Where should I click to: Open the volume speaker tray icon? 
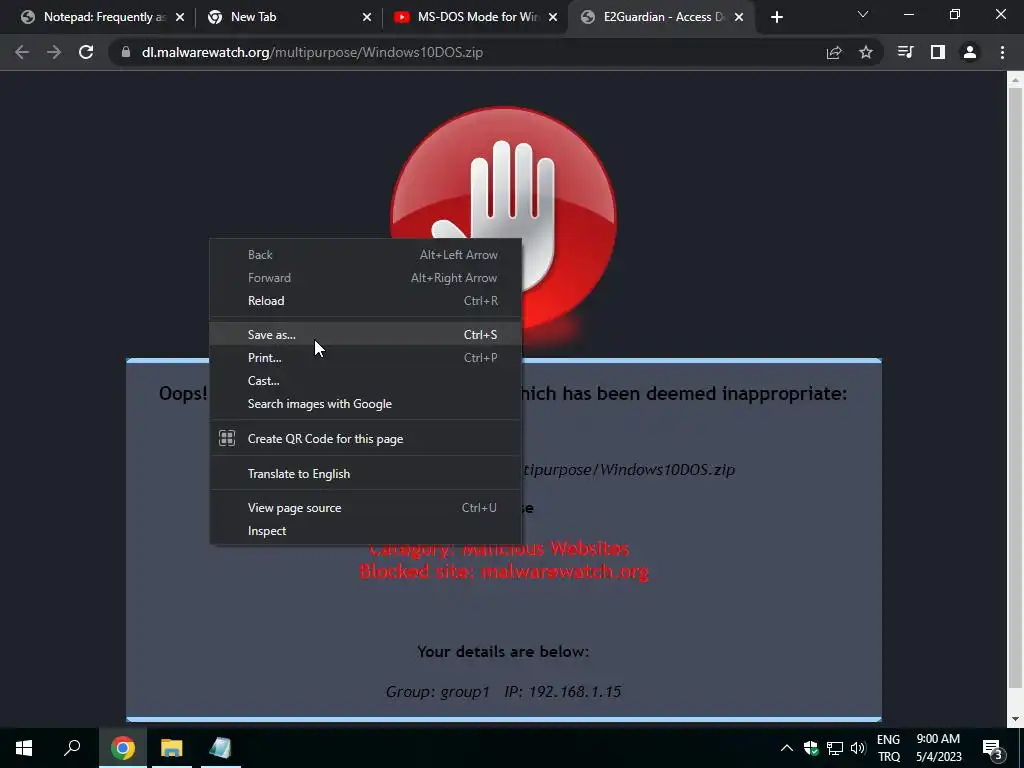pos(858,748)
